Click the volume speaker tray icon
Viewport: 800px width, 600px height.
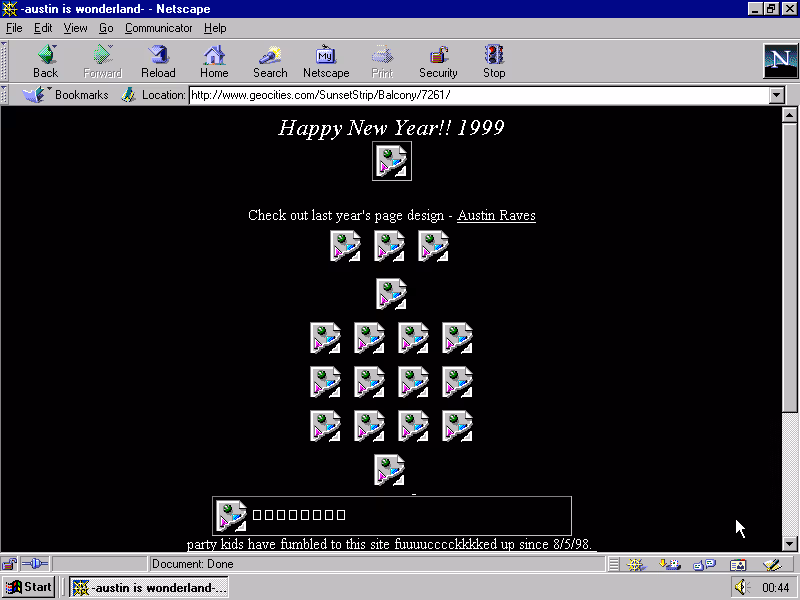pos(741,587)
